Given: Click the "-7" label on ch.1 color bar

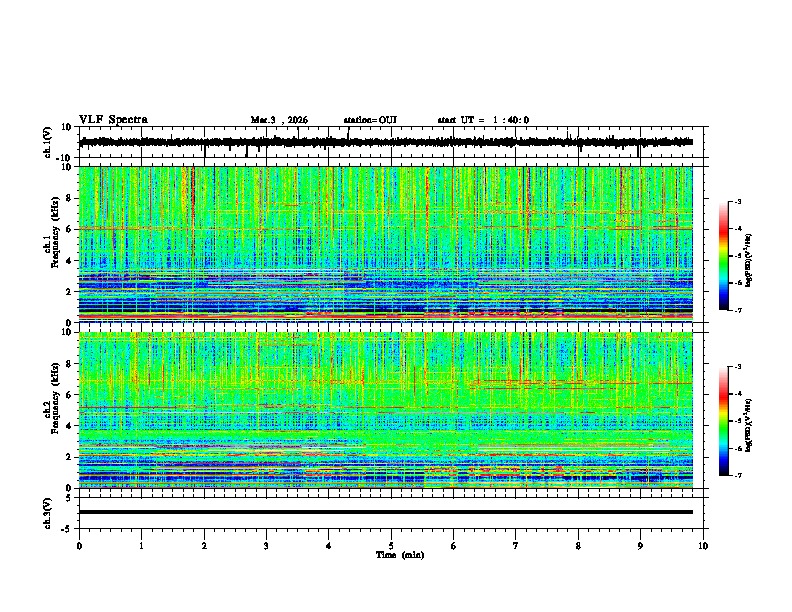Looking at the screenshot, I should pyautogui.click(x=738, y=311).
